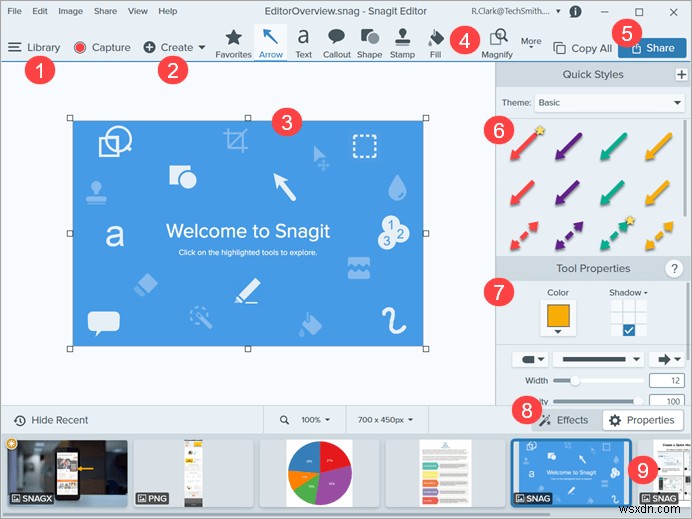The height and width of the screenshot is (519, 692).
Task: Click the info icon in title bar
Action: 575,11
